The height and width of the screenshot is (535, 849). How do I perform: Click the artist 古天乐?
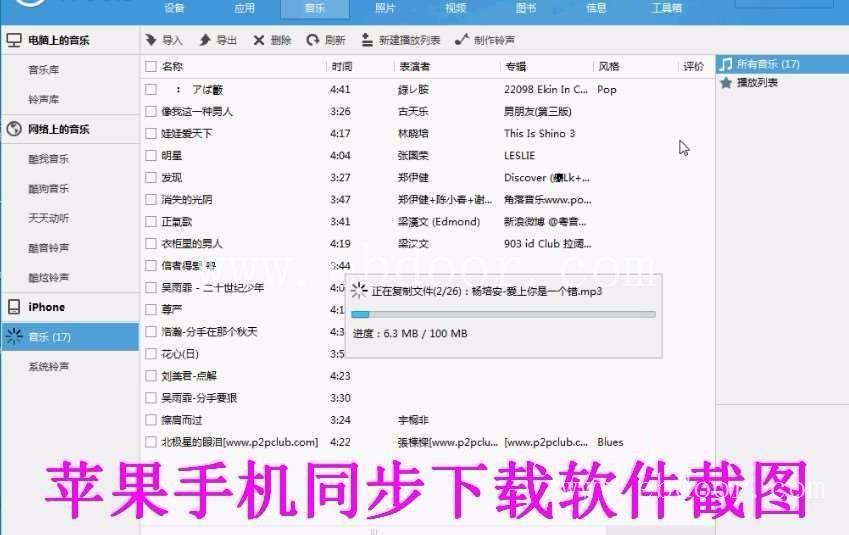point(413,112)
